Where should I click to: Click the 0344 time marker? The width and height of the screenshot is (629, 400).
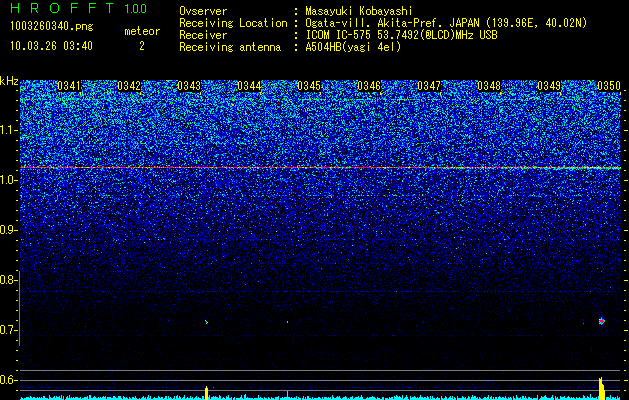coord(249,86)
